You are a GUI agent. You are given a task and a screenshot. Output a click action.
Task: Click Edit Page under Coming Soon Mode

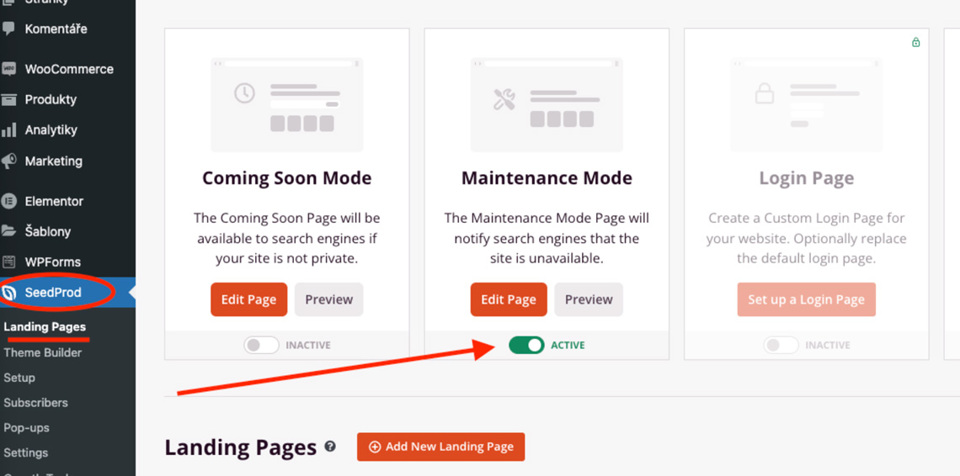pyautogui.click(x=249, y=300)
